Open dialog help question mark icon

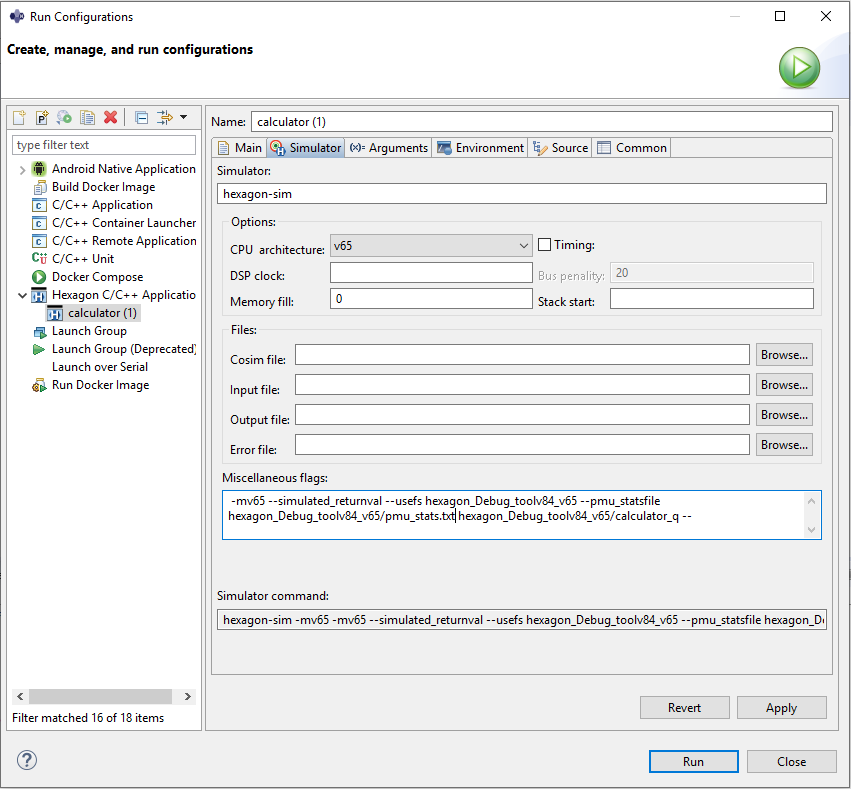click(x=27, y=760)
